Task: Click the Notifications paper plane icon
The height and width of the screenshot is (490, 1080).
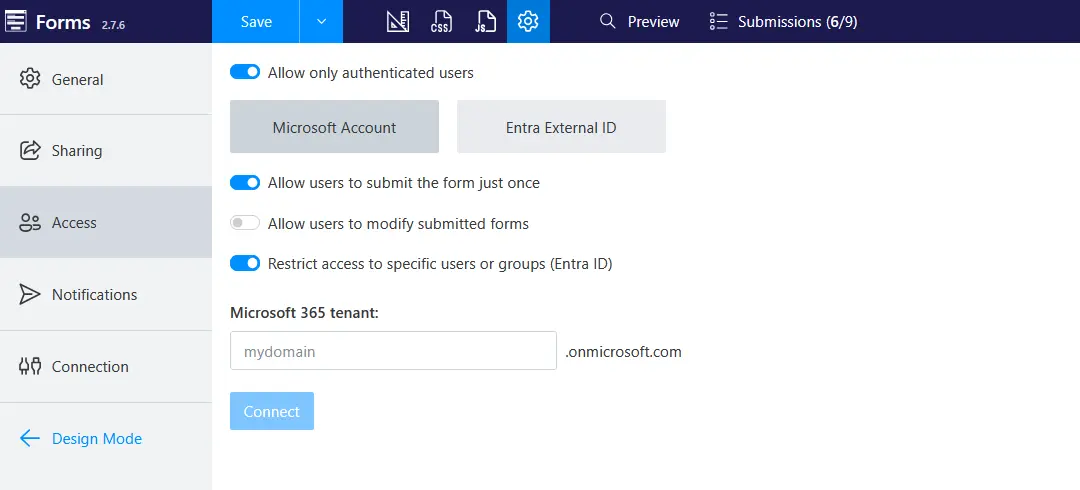Action: coord(30,294)
